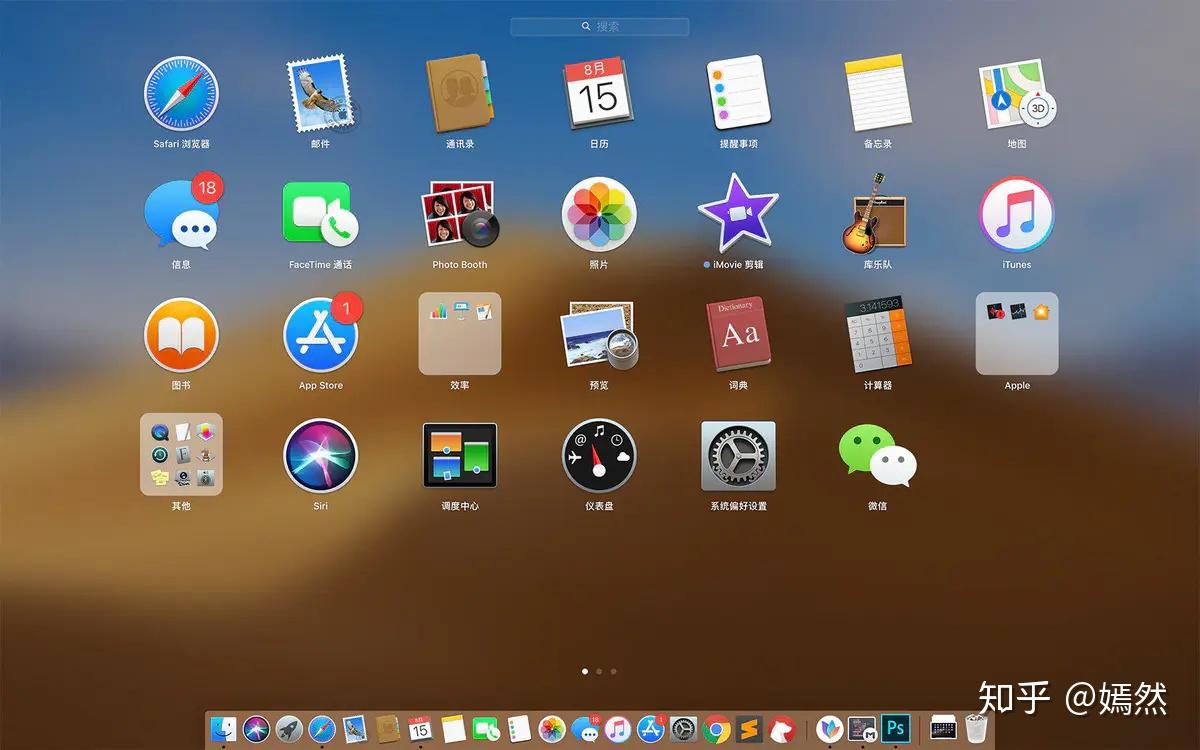The height and width of the screenshot is (750, 1200).
Task: Launch the 预览 app
Action: (598, 335)
